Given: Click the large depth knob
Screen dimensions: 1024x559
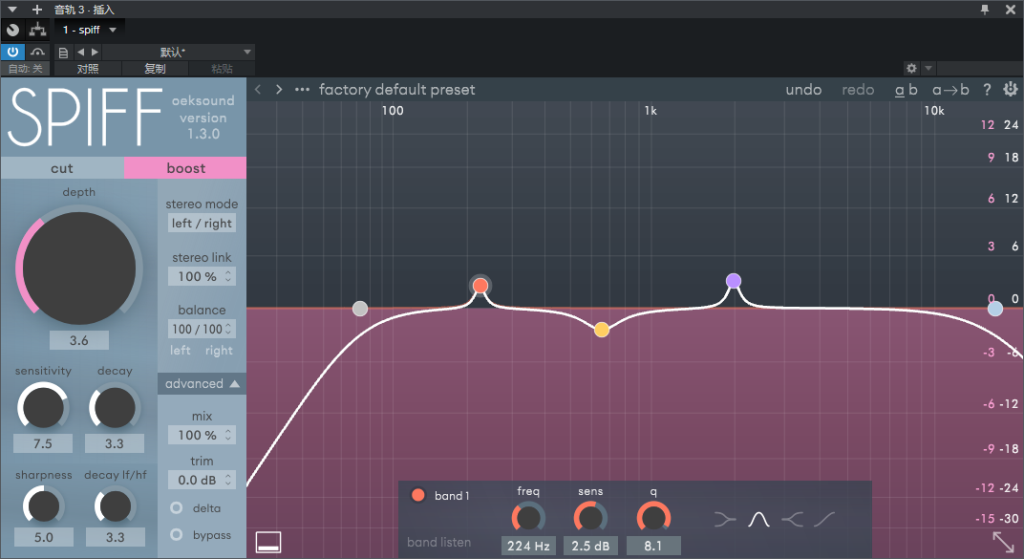Looking at the screenshot, I should 79,268.
